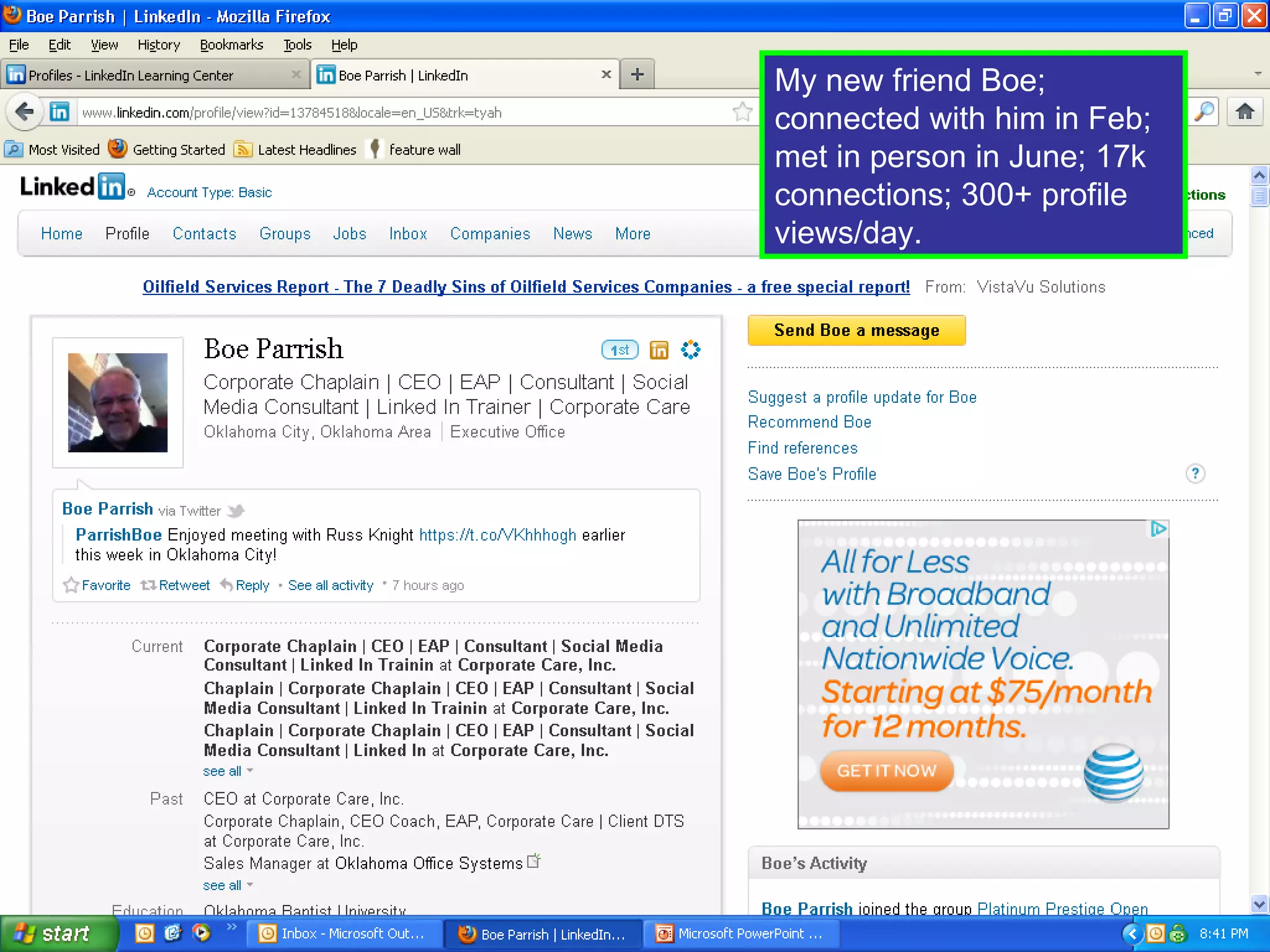
Task: Click the page scrollbar down arrow
Action: [1259, 904]
